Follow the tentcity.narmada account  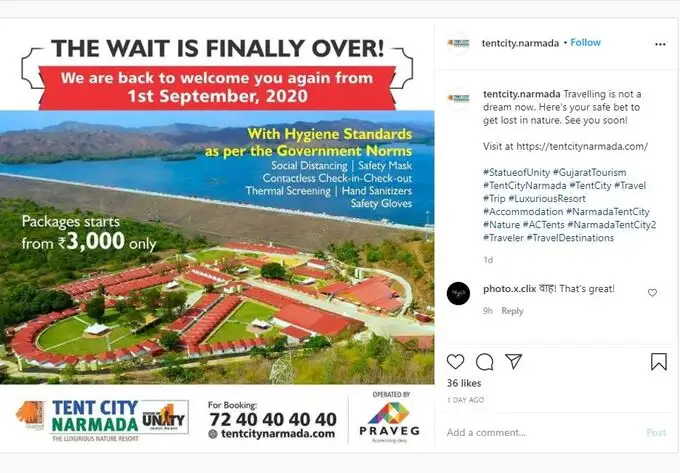[585, 42]
